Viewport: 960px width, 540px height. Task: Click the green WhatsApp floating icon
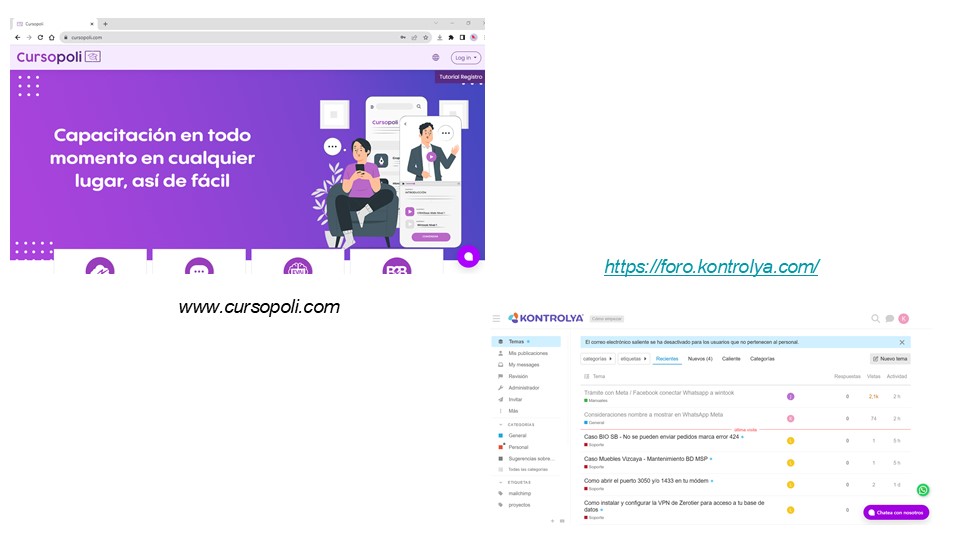(x=923, y=490)
